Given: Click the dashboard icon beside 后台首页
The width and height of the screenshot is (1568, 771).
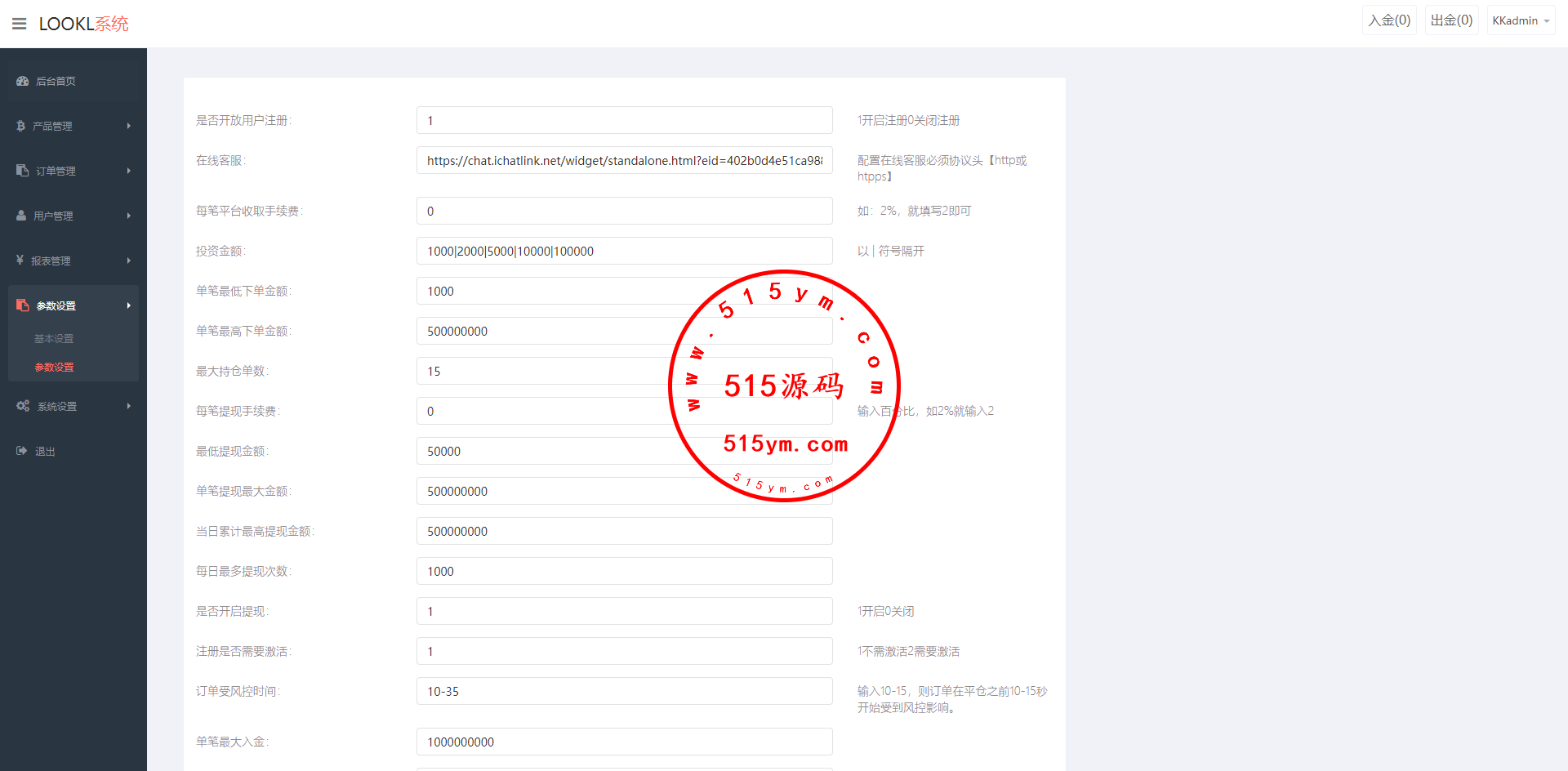Looking at the screenshot, I should (23, 81).
